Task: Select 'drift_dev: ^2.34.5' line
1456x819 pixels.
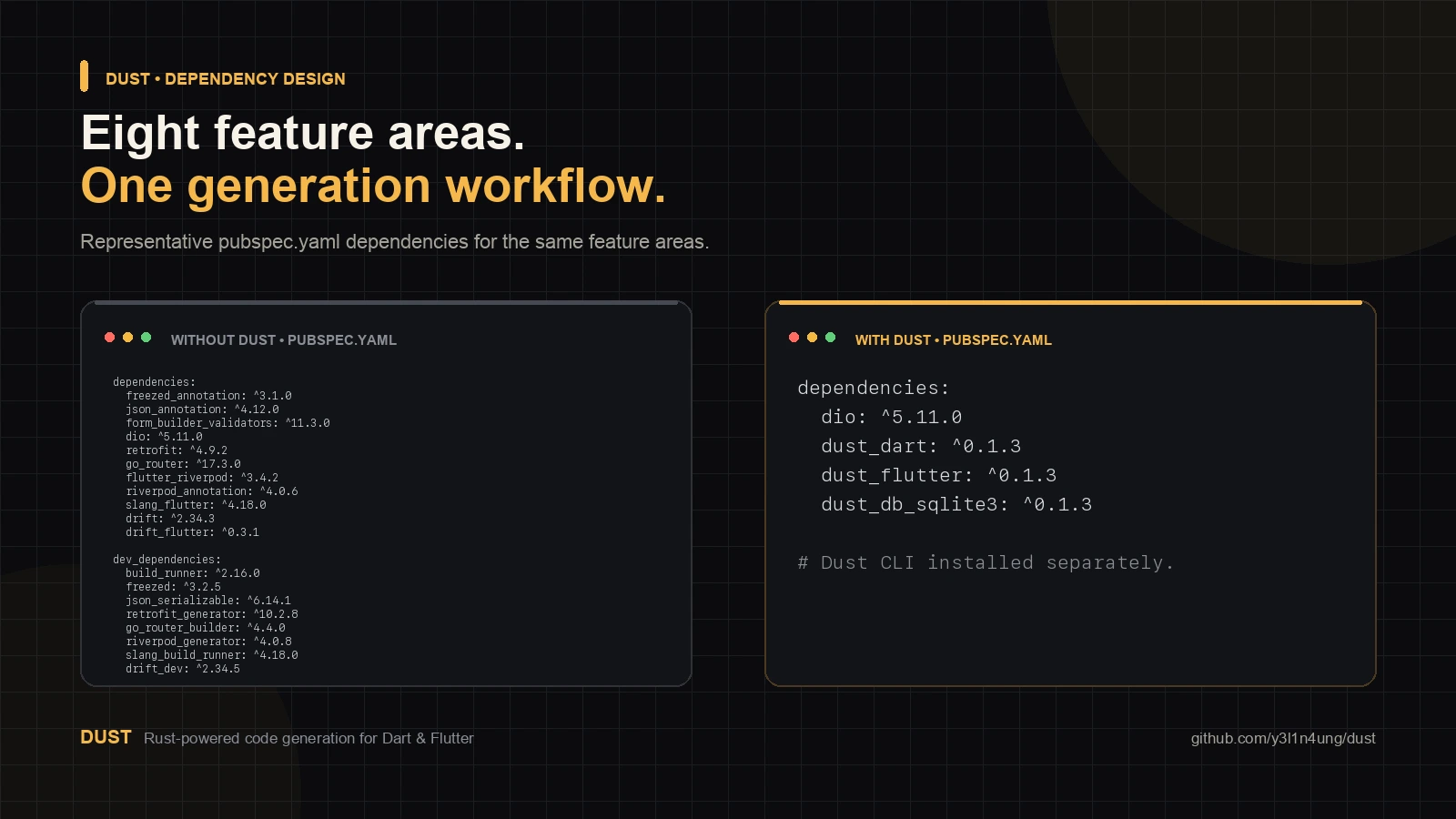Action: [183, 669]
